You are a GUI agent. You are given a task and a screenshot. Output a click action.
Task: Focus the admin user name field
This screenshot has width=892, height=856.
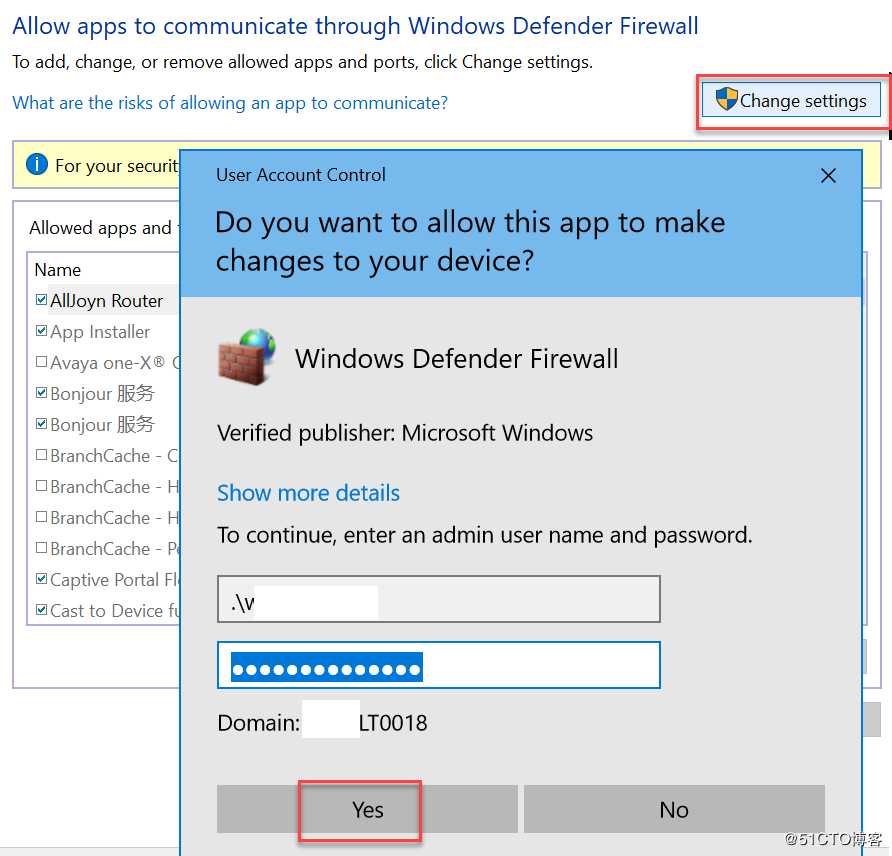pos(439,599)
